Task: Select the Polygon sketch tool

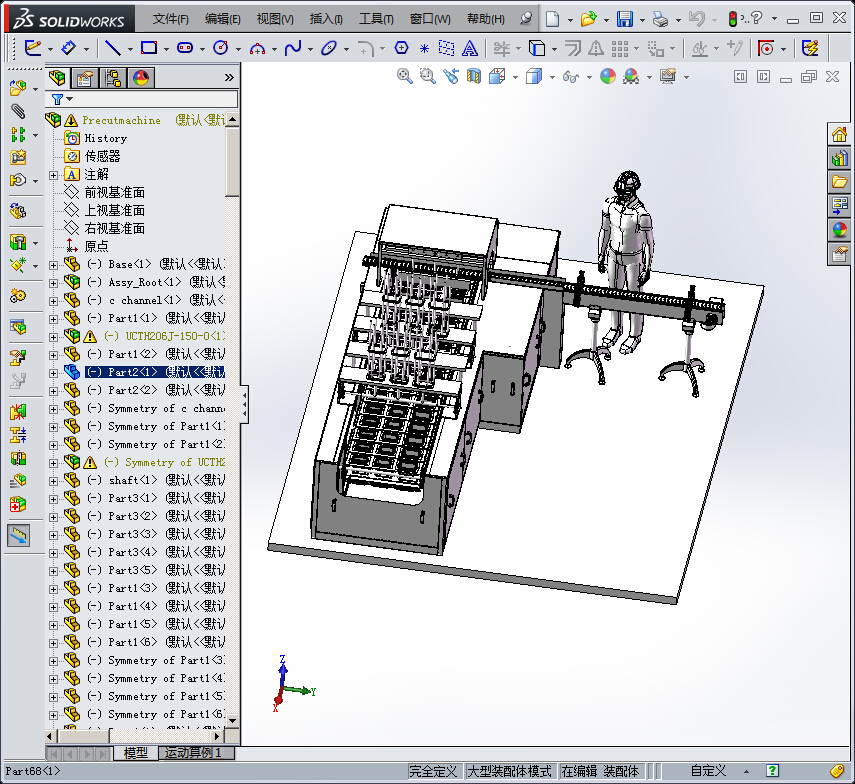Action: pos(401,48)
